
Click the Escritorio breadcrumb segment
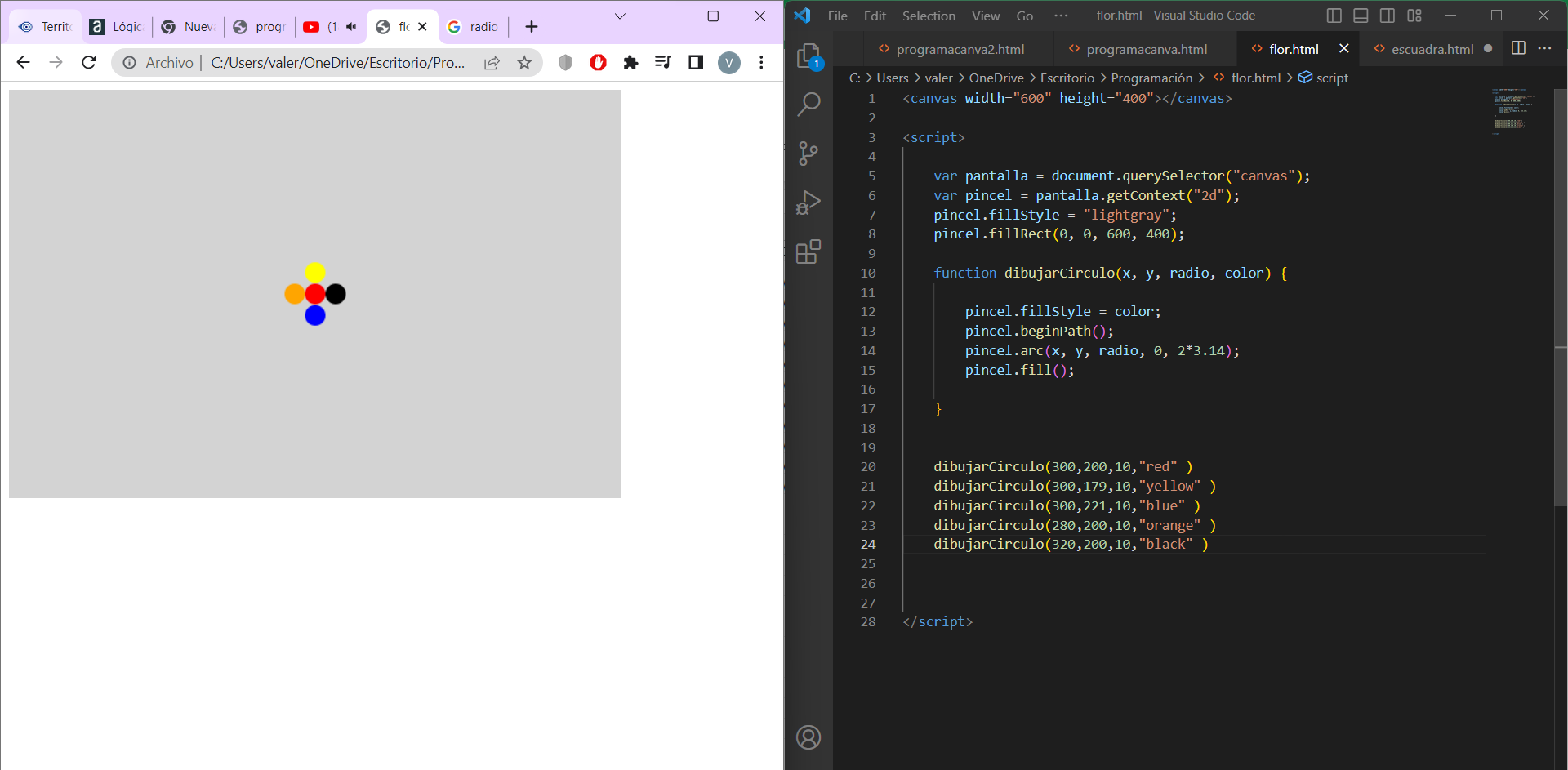click(x=1067, y=78)
